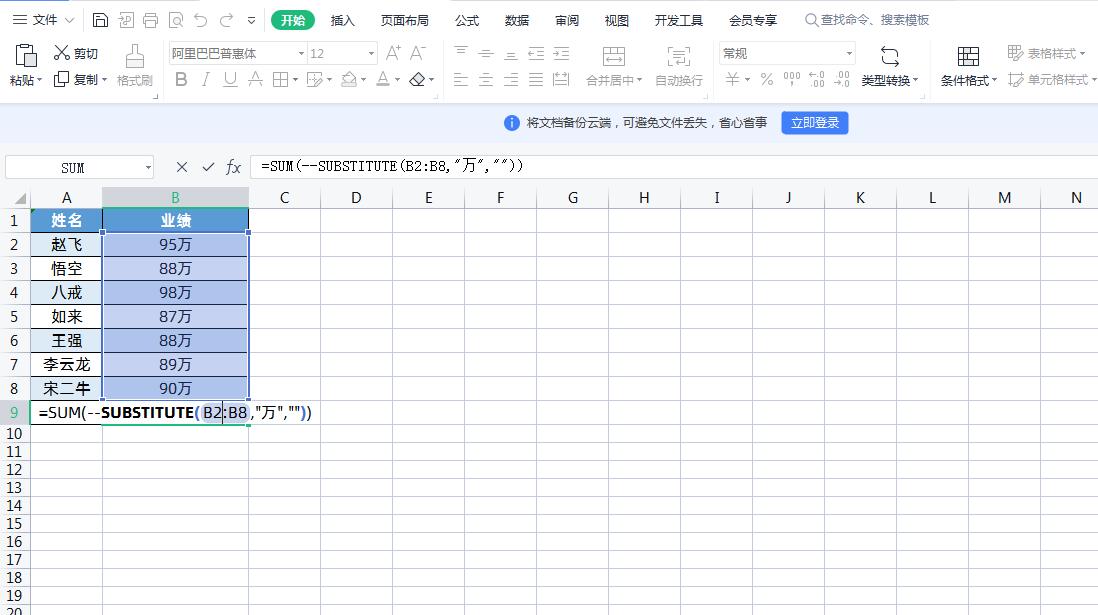Image resolution: width=1098 pixels, height=615 pixels.
Task: Align text left
Action: 461,79
